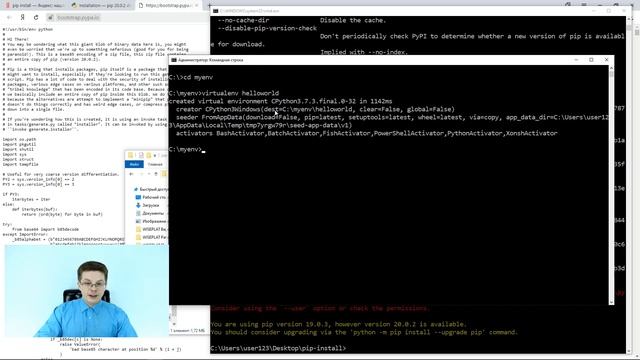This screenshot has height=360, width=640.
Task: Minimize the front Командная строка window
Action: coord(576,60)
